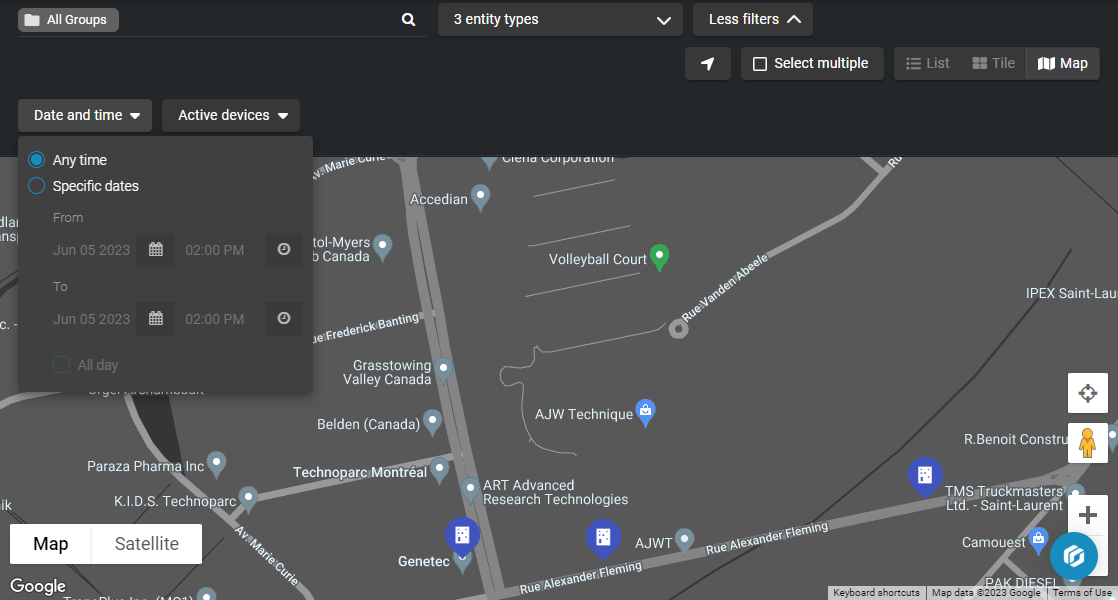Open the 3 entity types dropdown
The image size is (1118, 600).
click(560, 20)
